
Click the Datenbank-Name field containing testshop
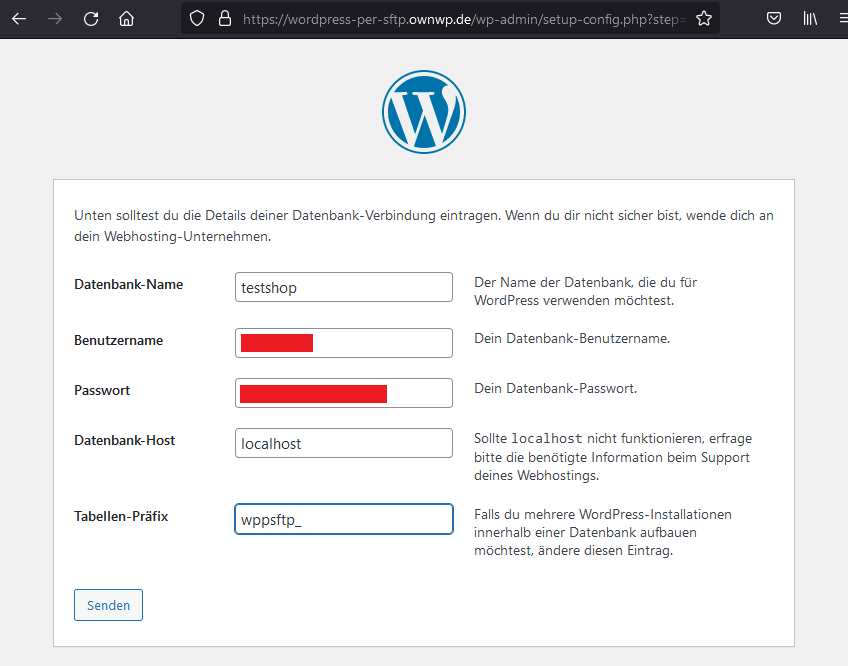point(344,287)
